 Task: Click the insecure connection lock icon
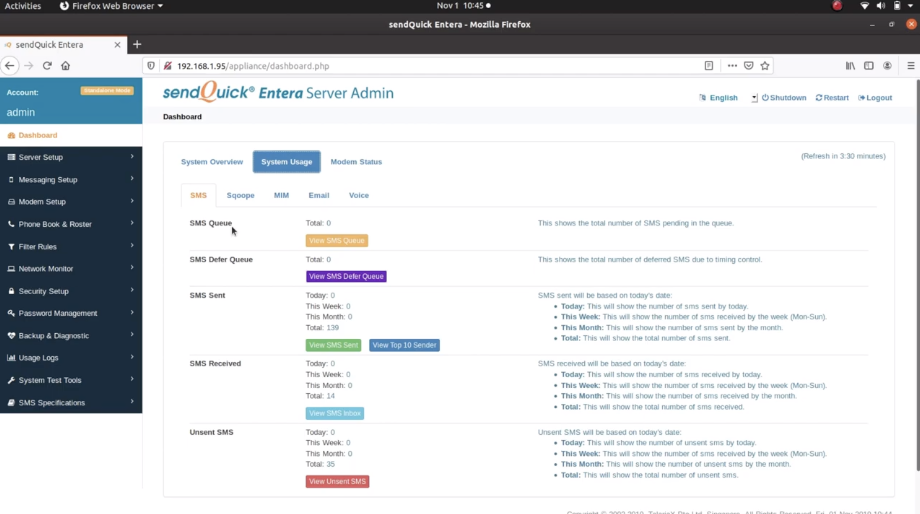168,66
